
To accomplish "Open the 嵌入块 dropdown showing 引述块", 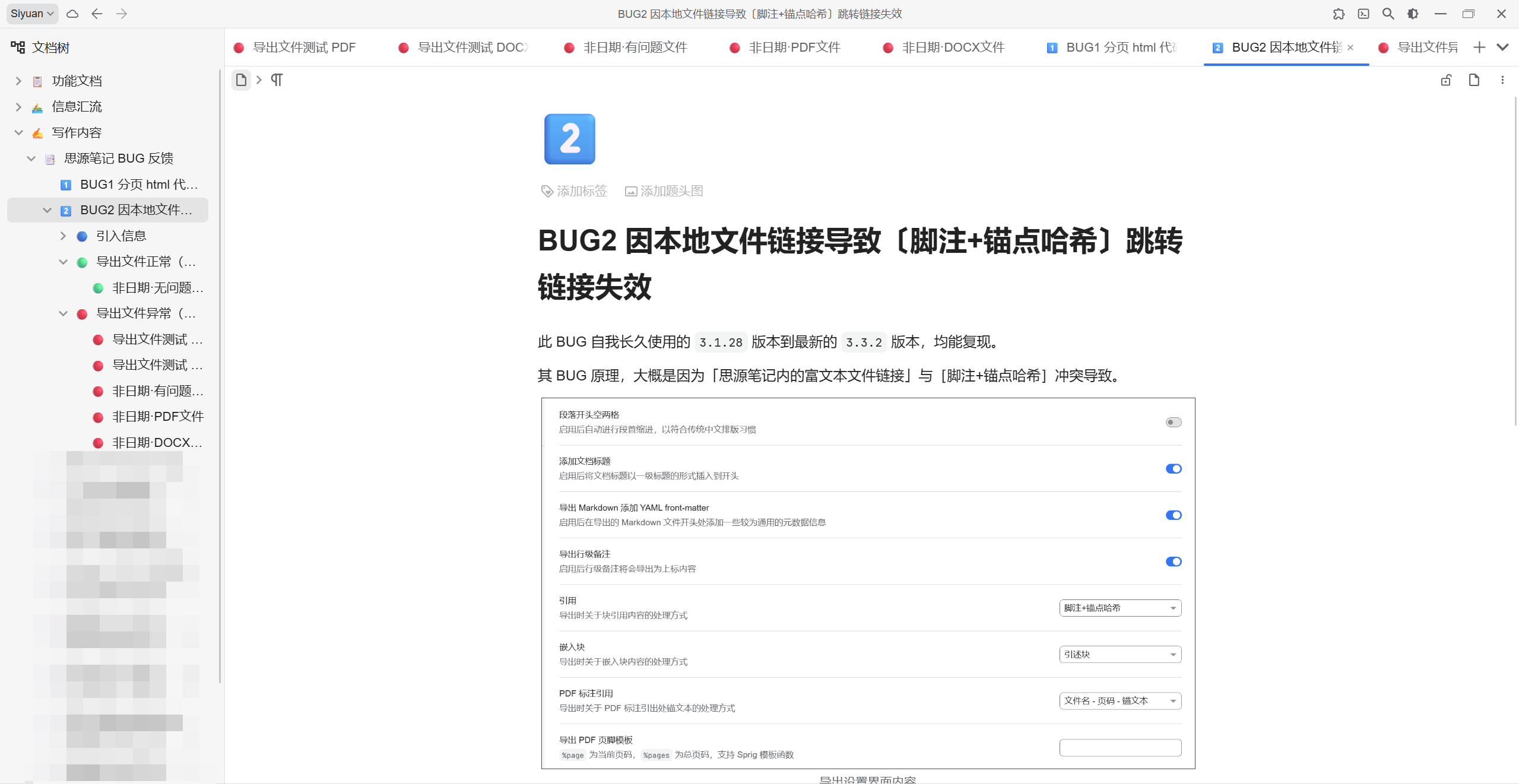I will point(1119,653).
